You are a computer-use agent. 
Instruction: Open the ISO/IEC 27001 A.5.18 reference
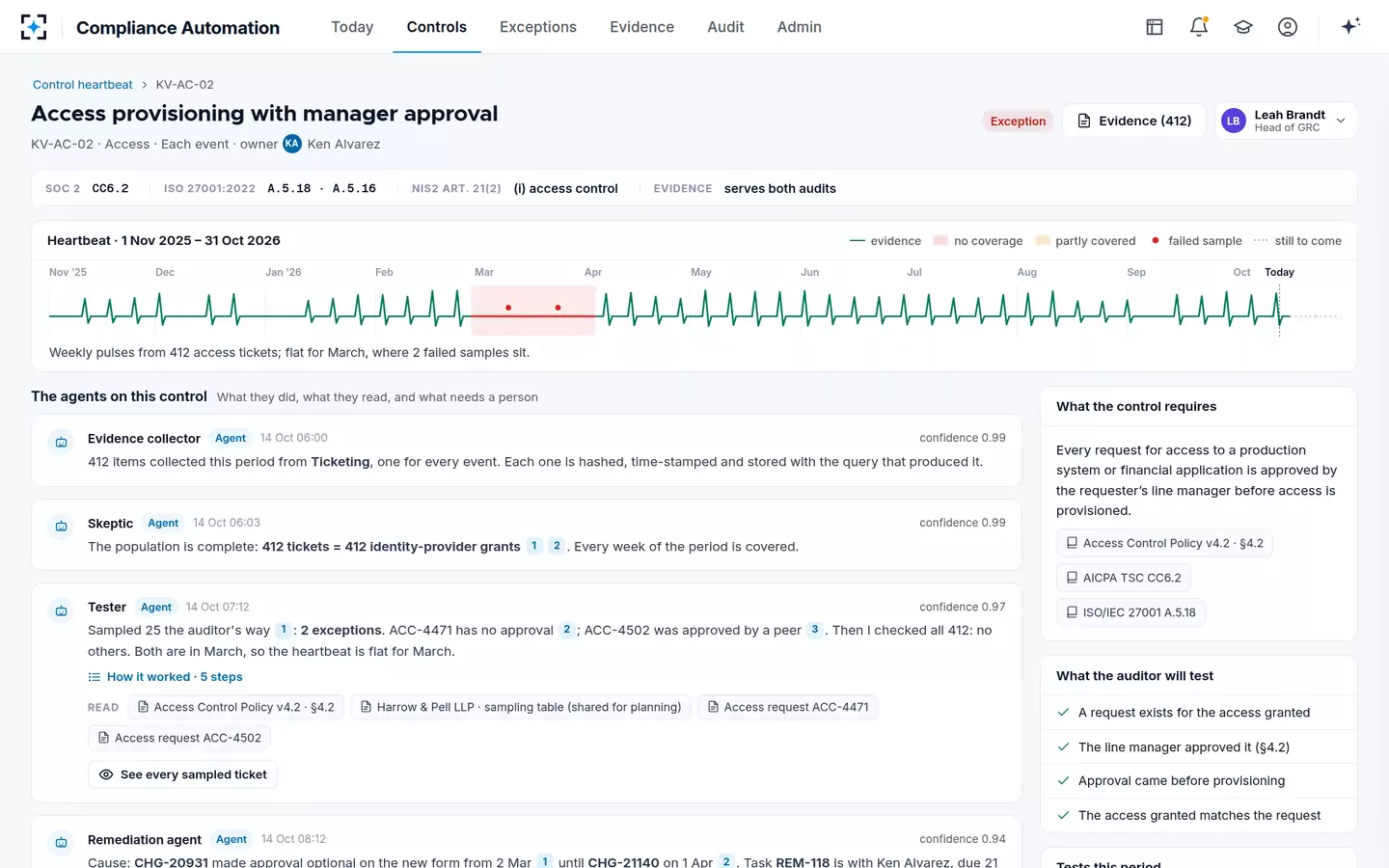1130,612
